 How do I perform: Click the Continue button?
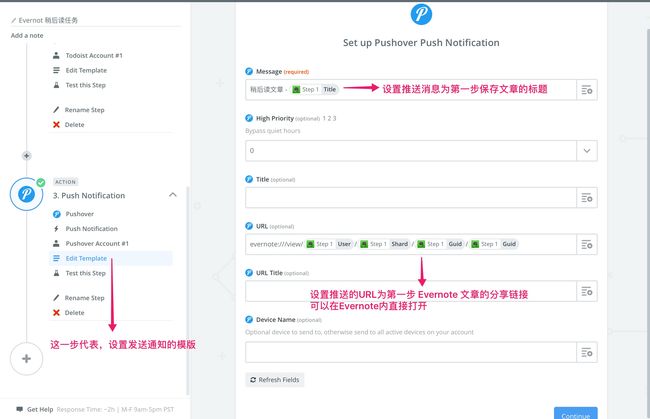575,414
